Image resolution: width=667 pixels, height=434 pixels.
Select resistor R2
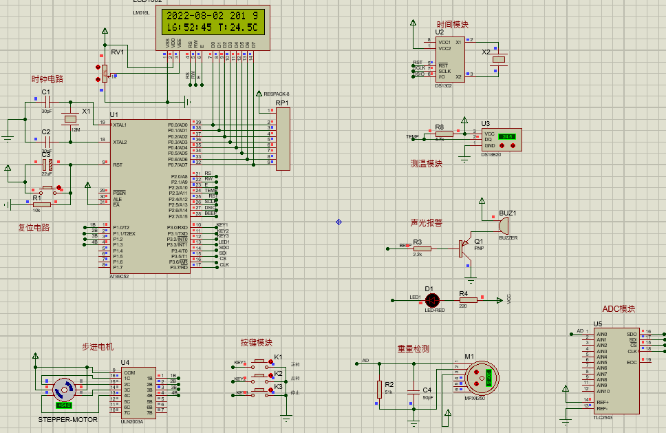click(x=379, y=390)
